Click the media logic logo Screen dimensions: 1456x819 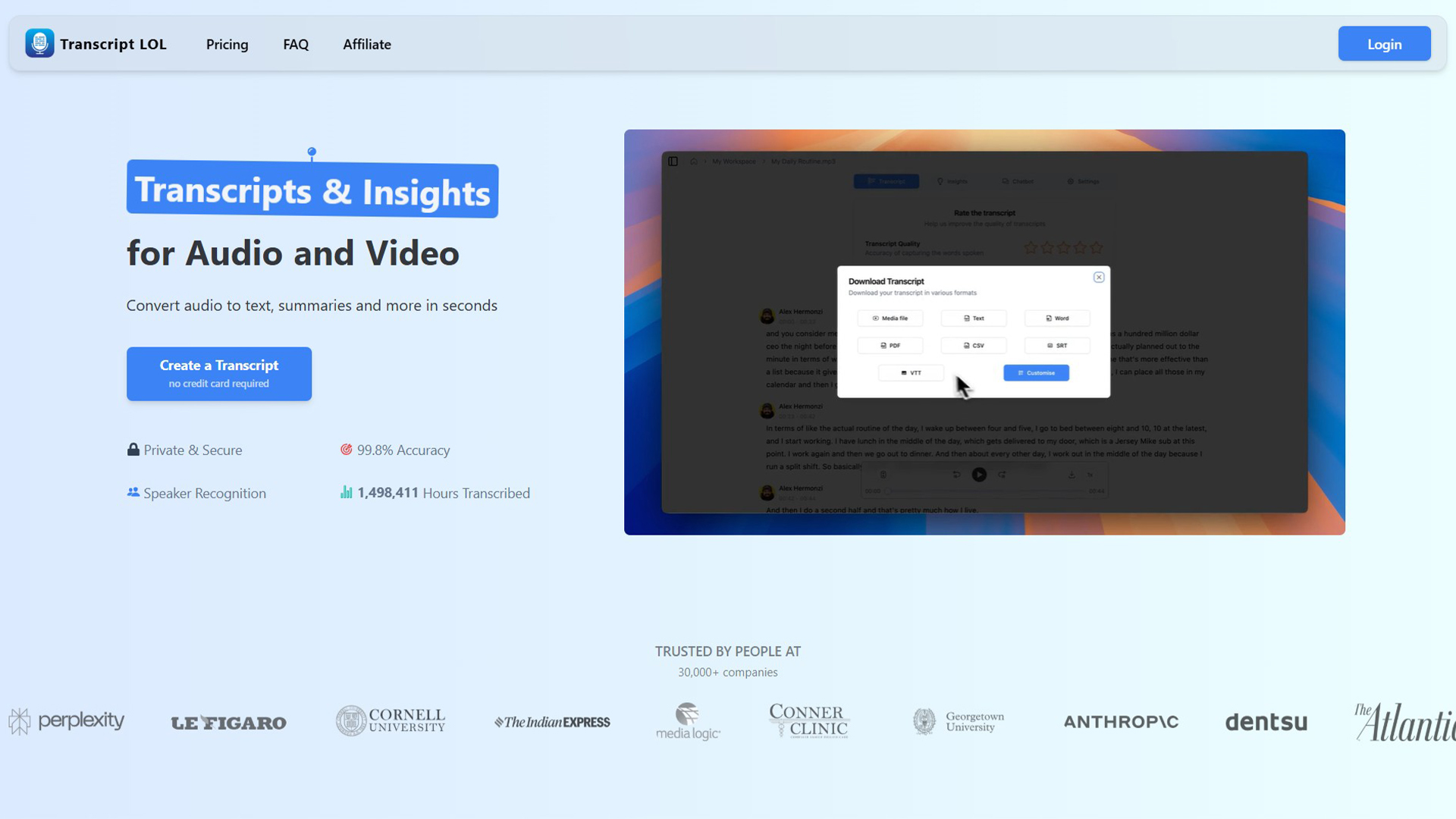pos(688,721)
